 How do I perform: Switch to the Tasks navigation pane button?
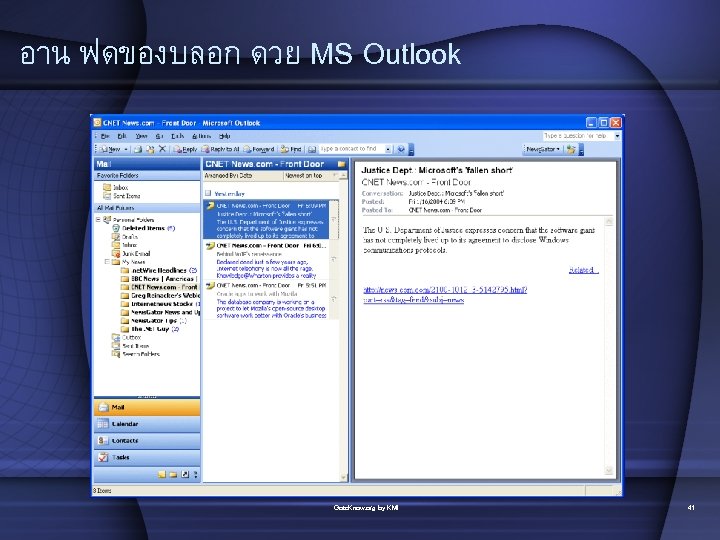(x=147, y=457)
